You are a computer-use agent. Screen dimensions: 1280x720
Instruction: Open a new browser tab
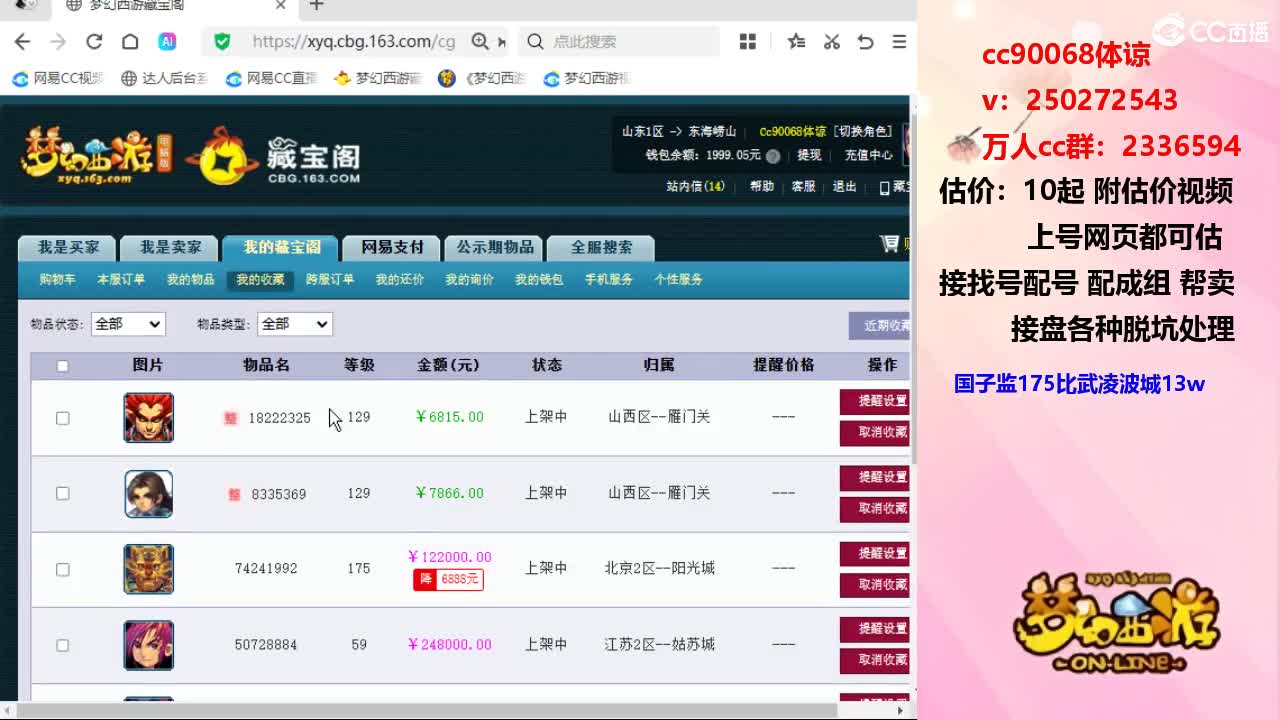316,5
